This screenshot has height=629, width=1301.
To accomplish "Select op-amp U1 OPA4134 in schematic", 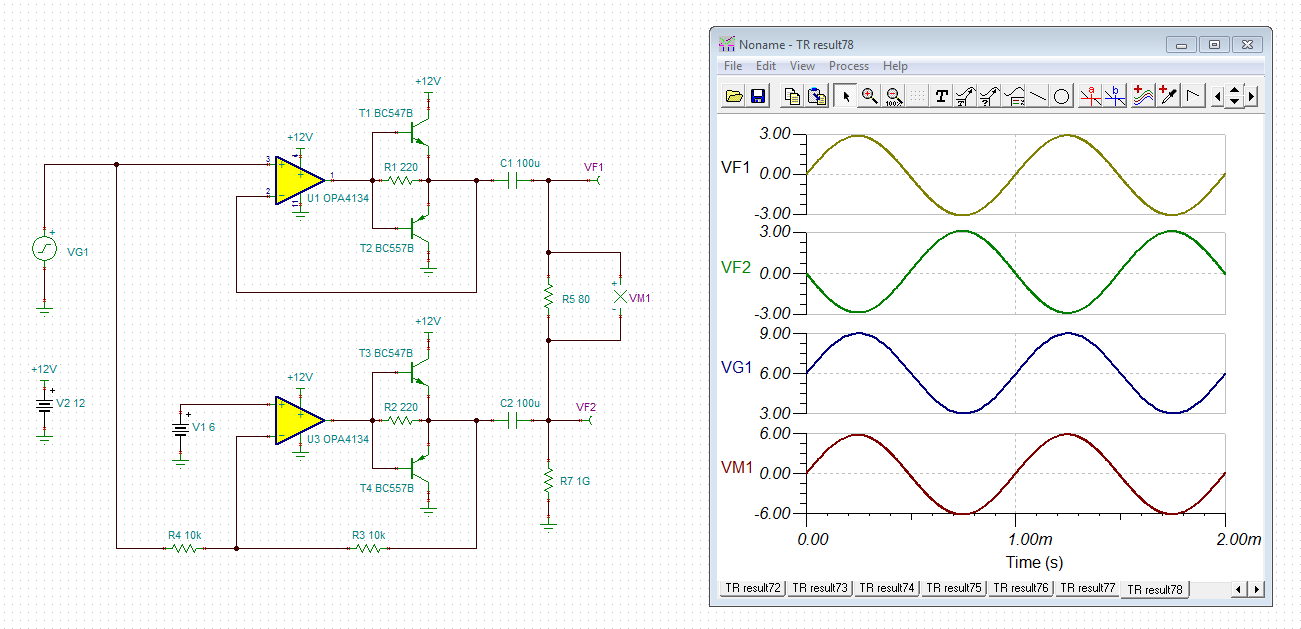I will click(300, 181).
